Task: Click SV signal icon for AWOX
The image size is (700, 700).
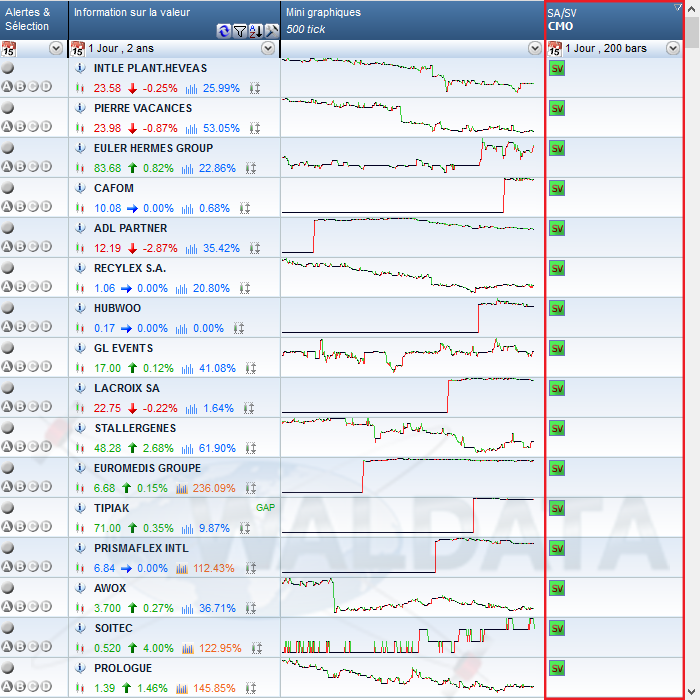Action: pyautogui.click(x=557, y=588)
